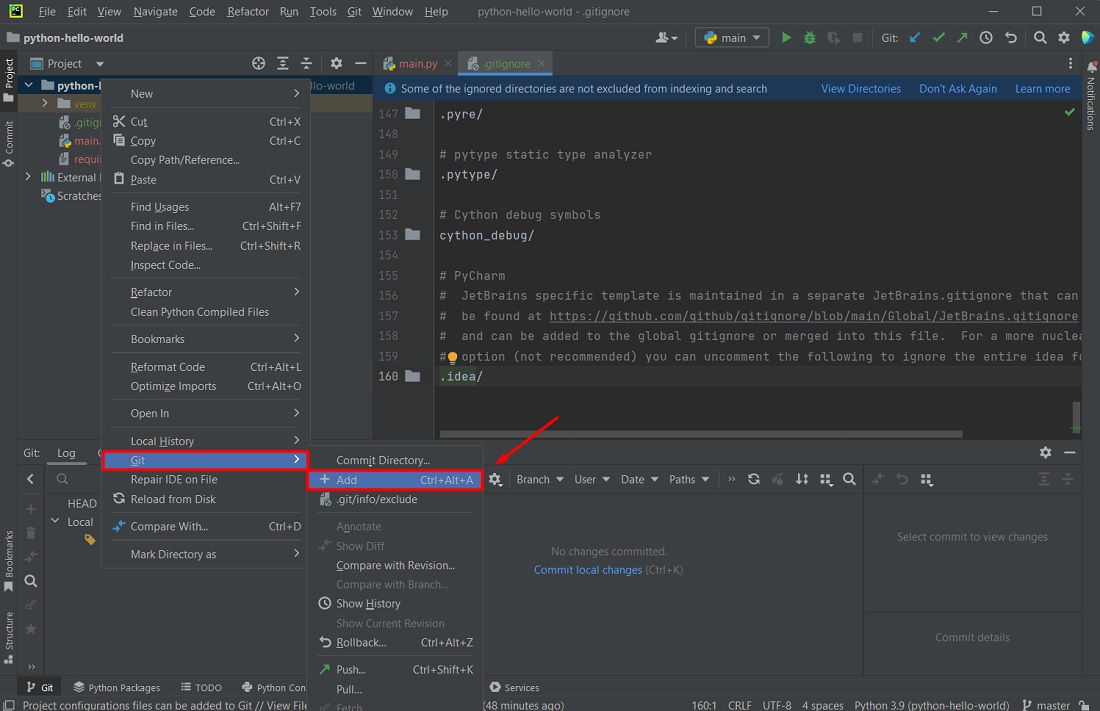The width and height of the screenshot is (1100, 711).
Task: Open the Git log search magnifier icon
Action: [x=850, y=479]
